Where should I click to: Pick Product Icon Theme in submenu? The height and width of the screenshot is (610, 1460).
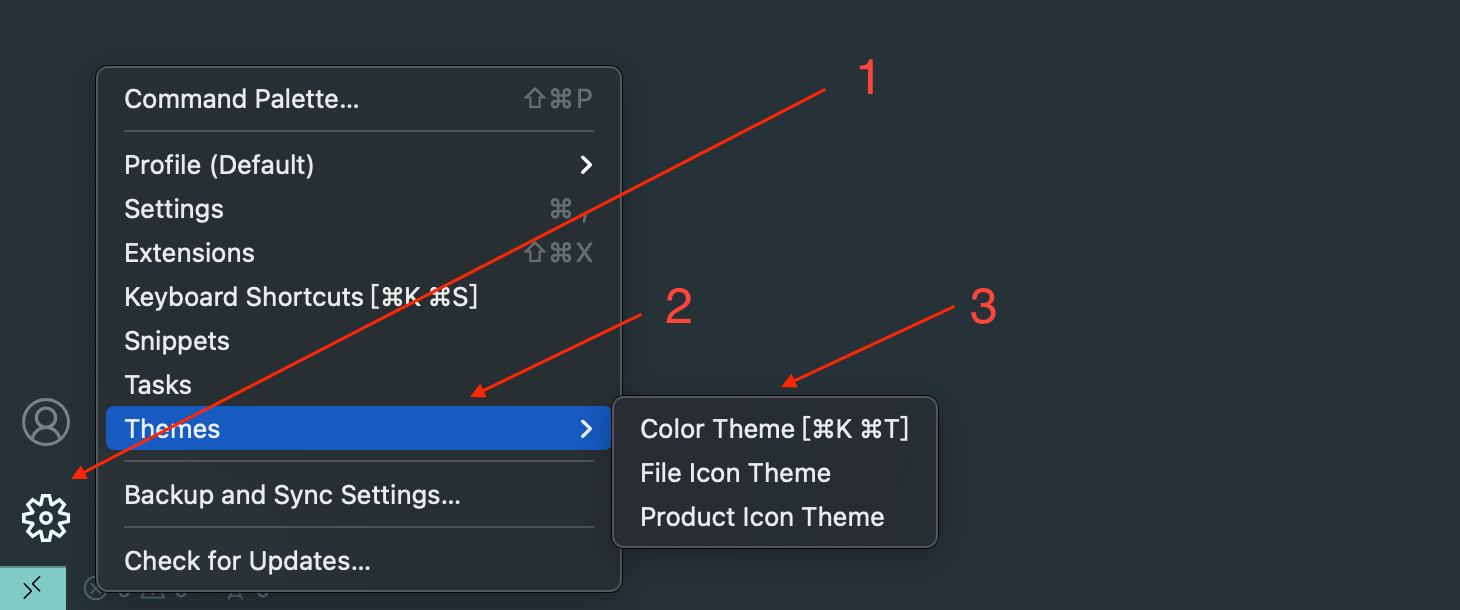(x=762, y=517)
